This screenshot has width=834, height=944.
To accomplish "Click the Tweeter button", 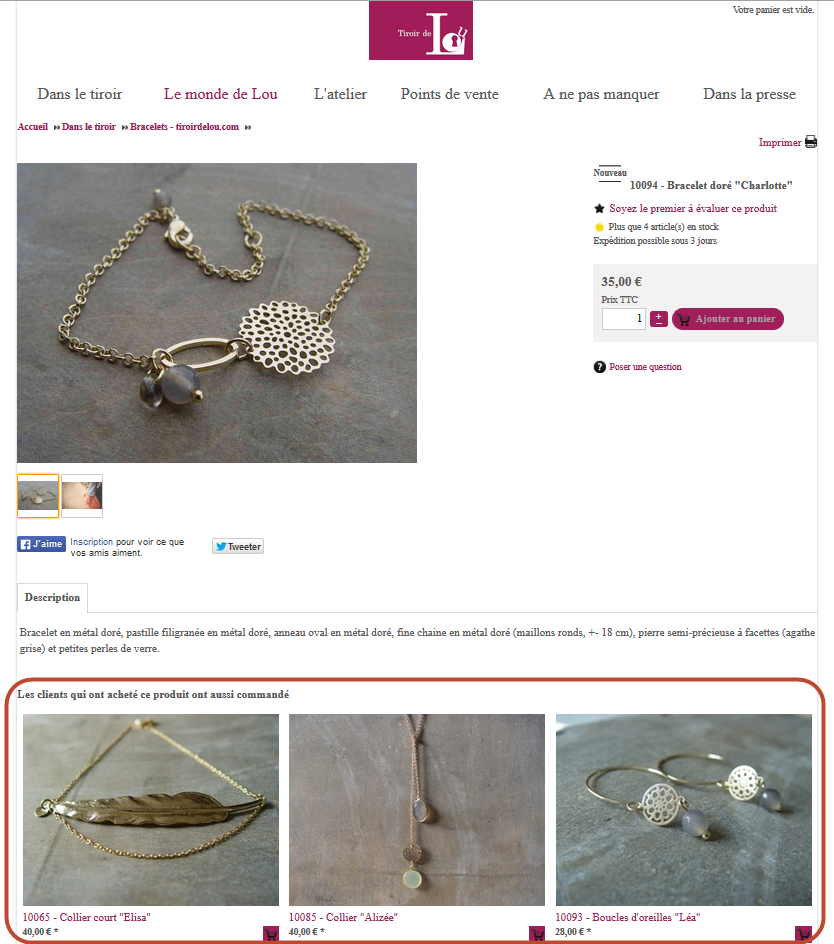I will pos(238,546).
